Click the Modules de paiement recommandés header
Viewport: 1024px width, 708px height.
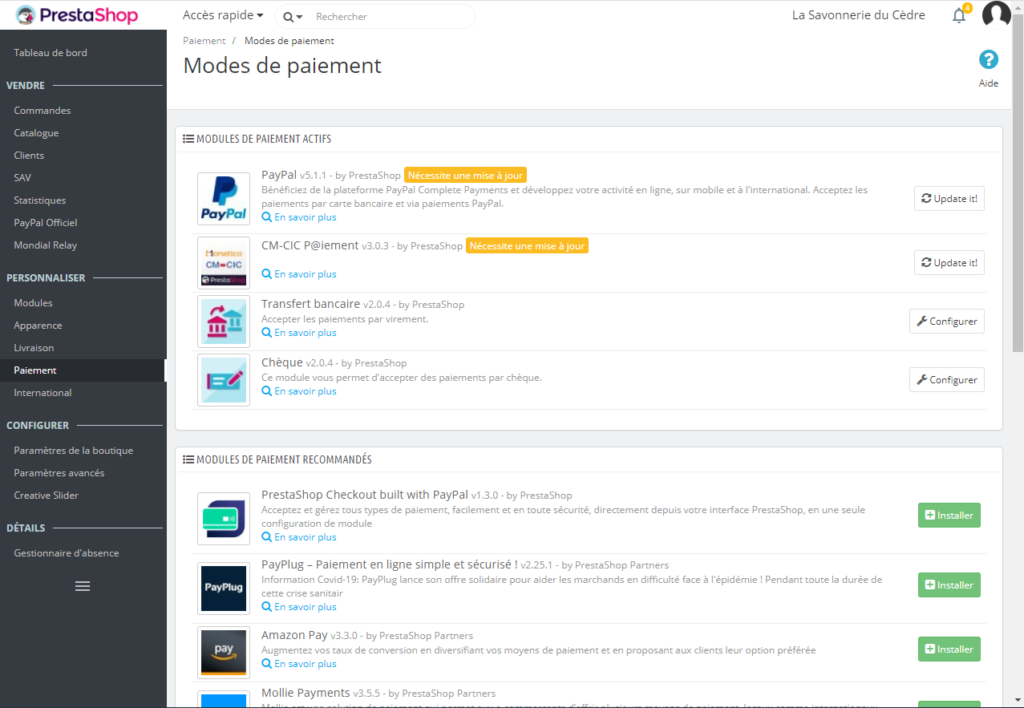[278, 460]
